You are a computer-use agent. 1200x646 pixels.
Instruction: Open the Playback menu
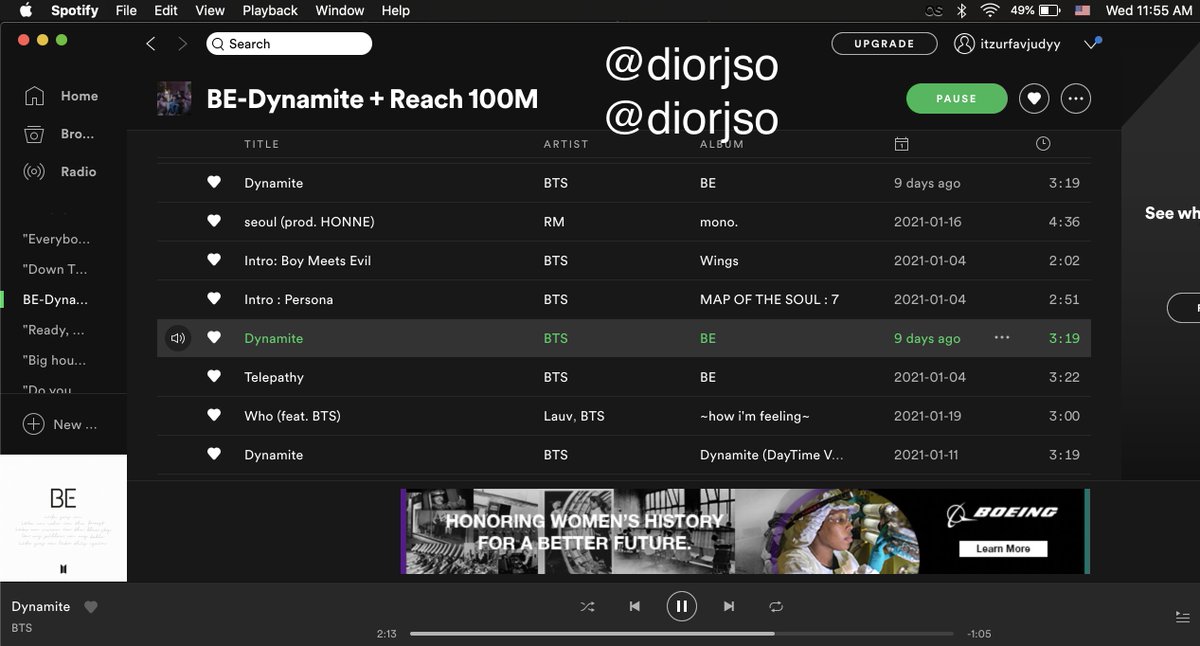(270, 11)
